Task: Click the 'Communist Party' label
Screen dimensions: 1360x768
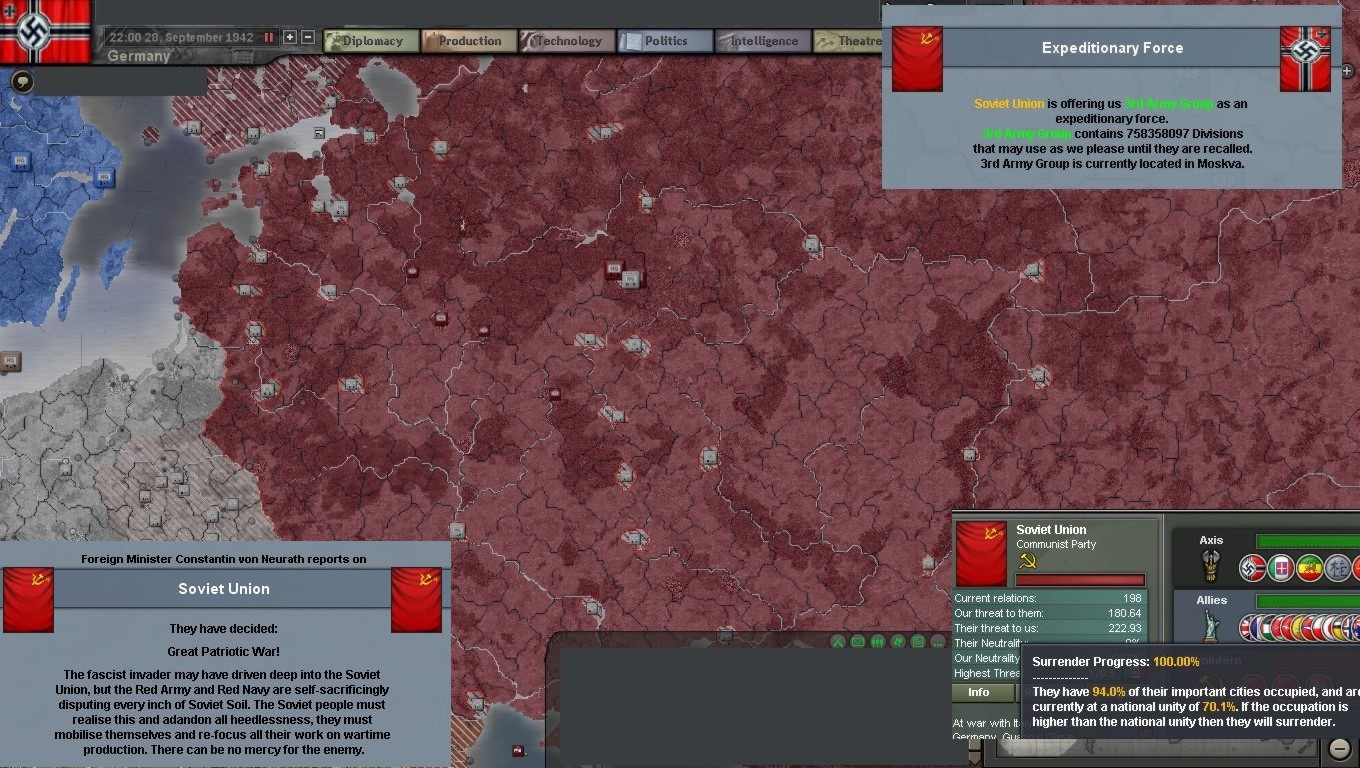Action: coord(1056,545)
